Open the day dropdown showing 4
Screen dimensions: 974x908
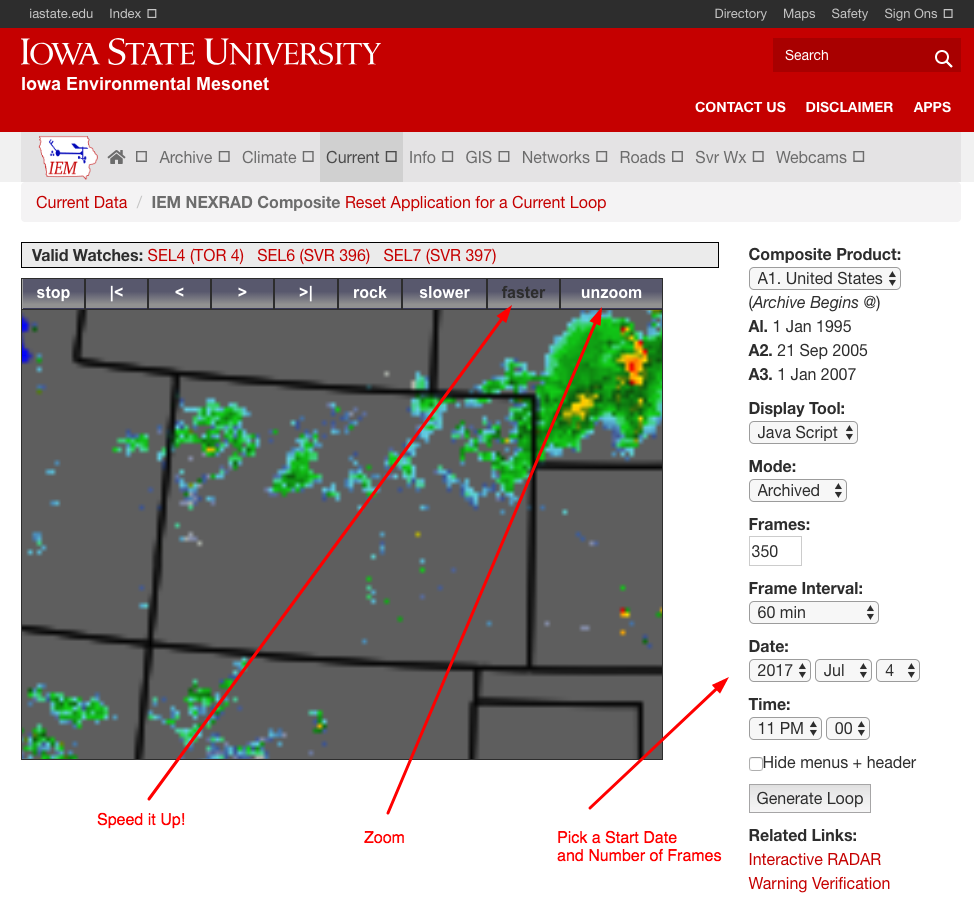[898, 671]
